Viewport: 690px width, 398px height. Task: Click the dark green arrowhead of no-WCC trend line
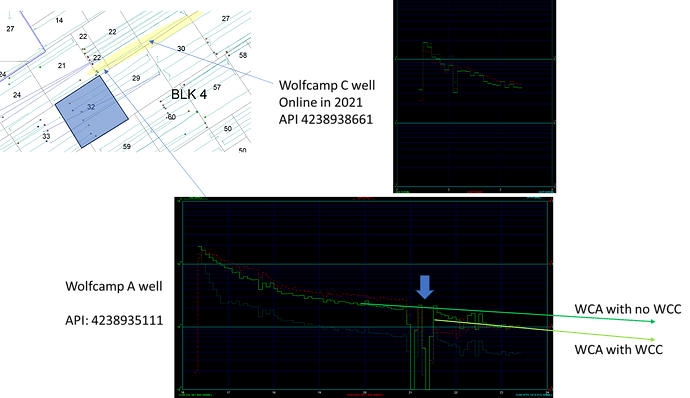point(652,321)
